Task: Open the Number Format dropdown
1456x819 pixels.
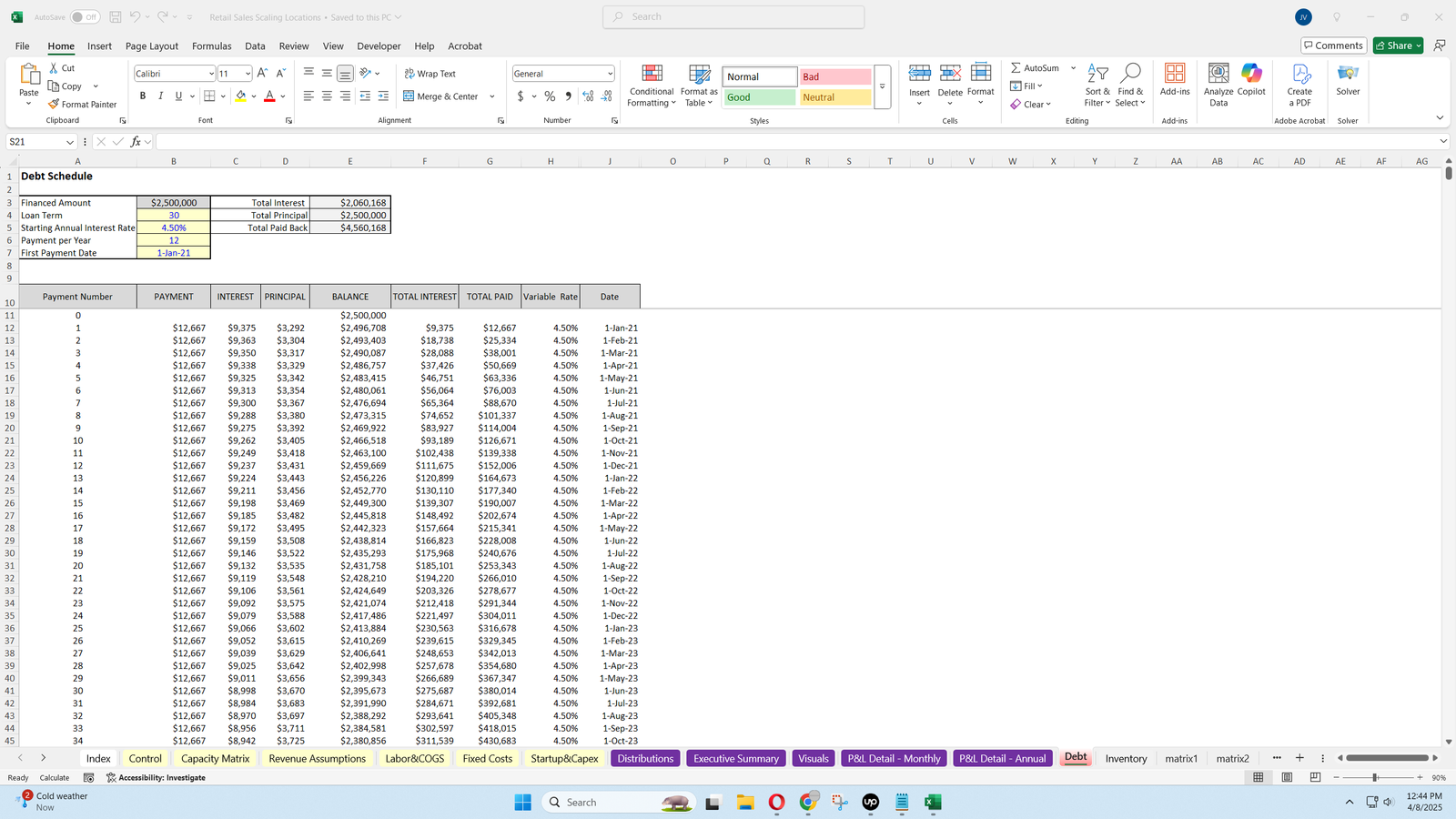Action: [610, 74]
